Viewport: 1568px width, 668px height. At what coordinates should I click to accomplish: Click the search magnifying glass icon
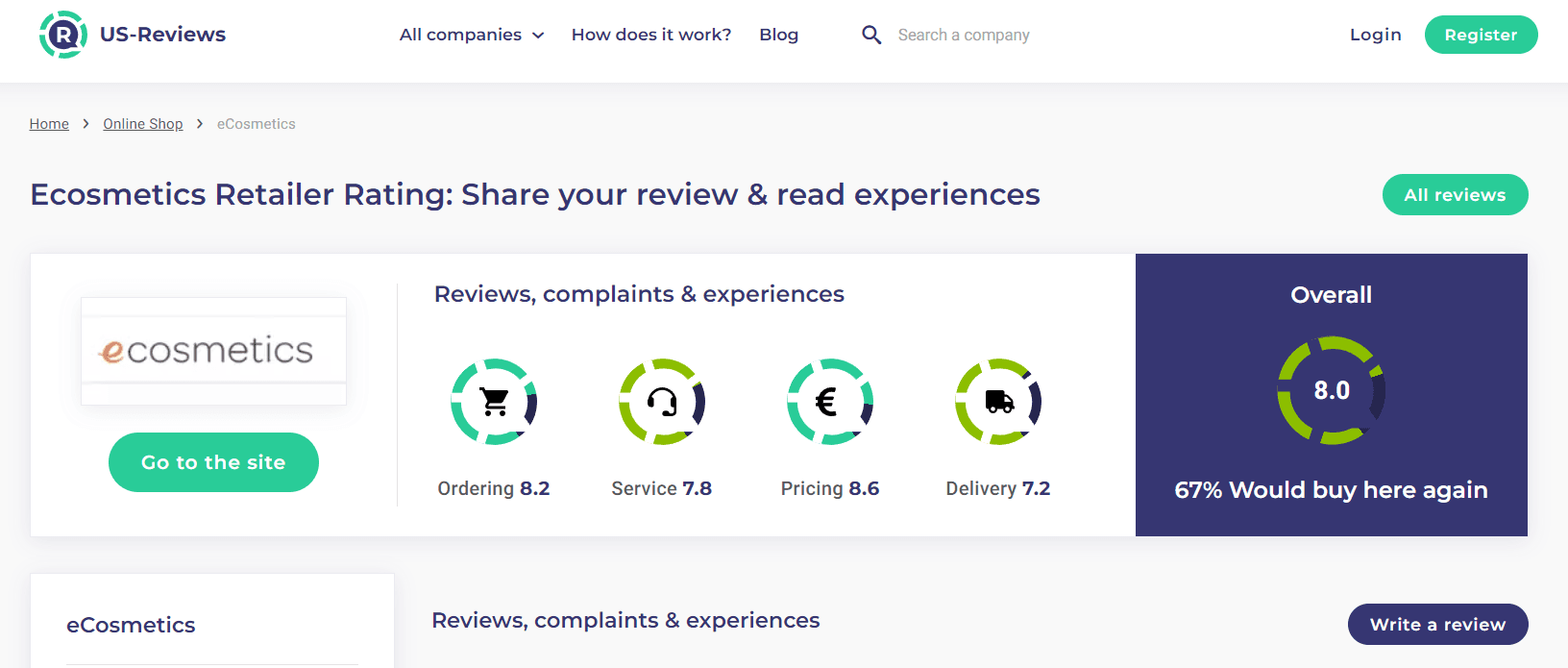(871, 35)
